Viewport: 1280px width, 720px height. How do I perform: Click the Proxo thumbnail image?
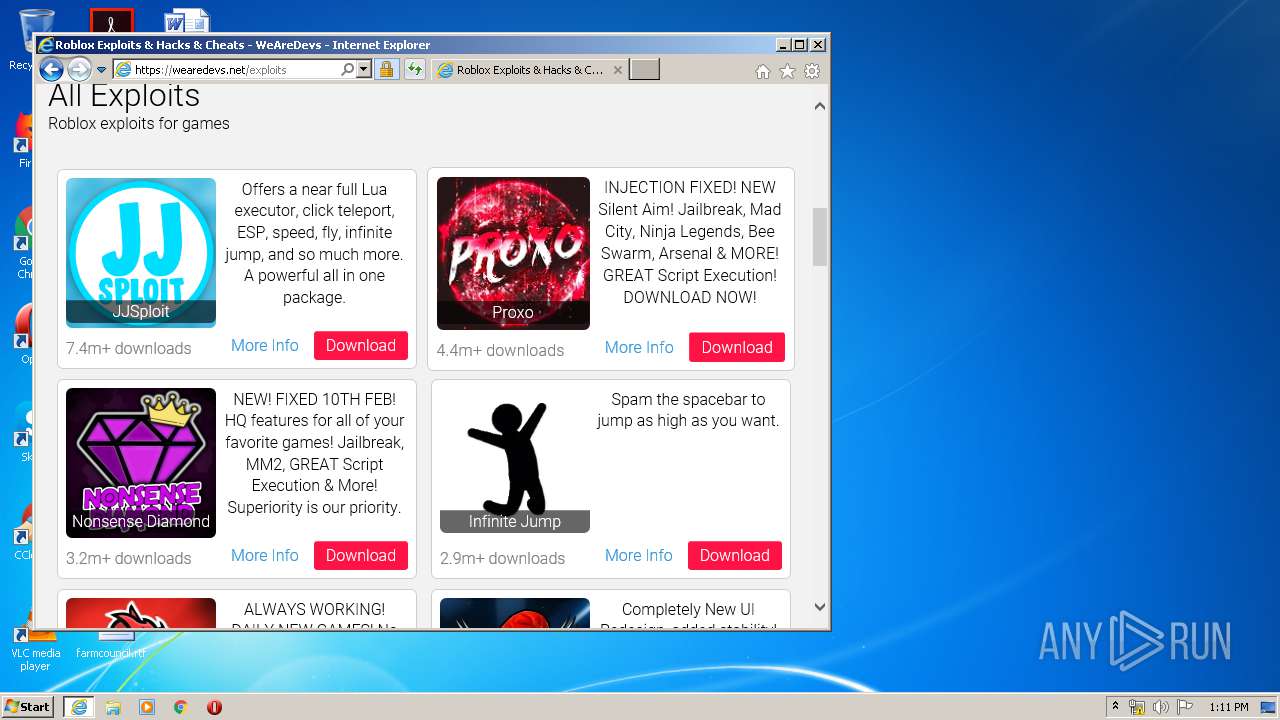coord(513,254)
